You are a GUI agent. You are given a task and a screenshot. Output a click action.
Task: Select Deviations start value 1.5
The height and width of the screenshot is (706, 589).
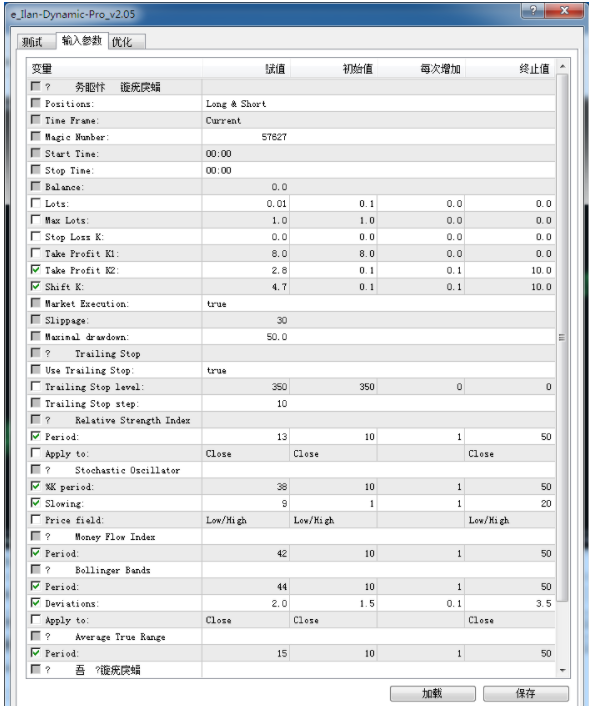pyautogui.click(x=367, y=603)
